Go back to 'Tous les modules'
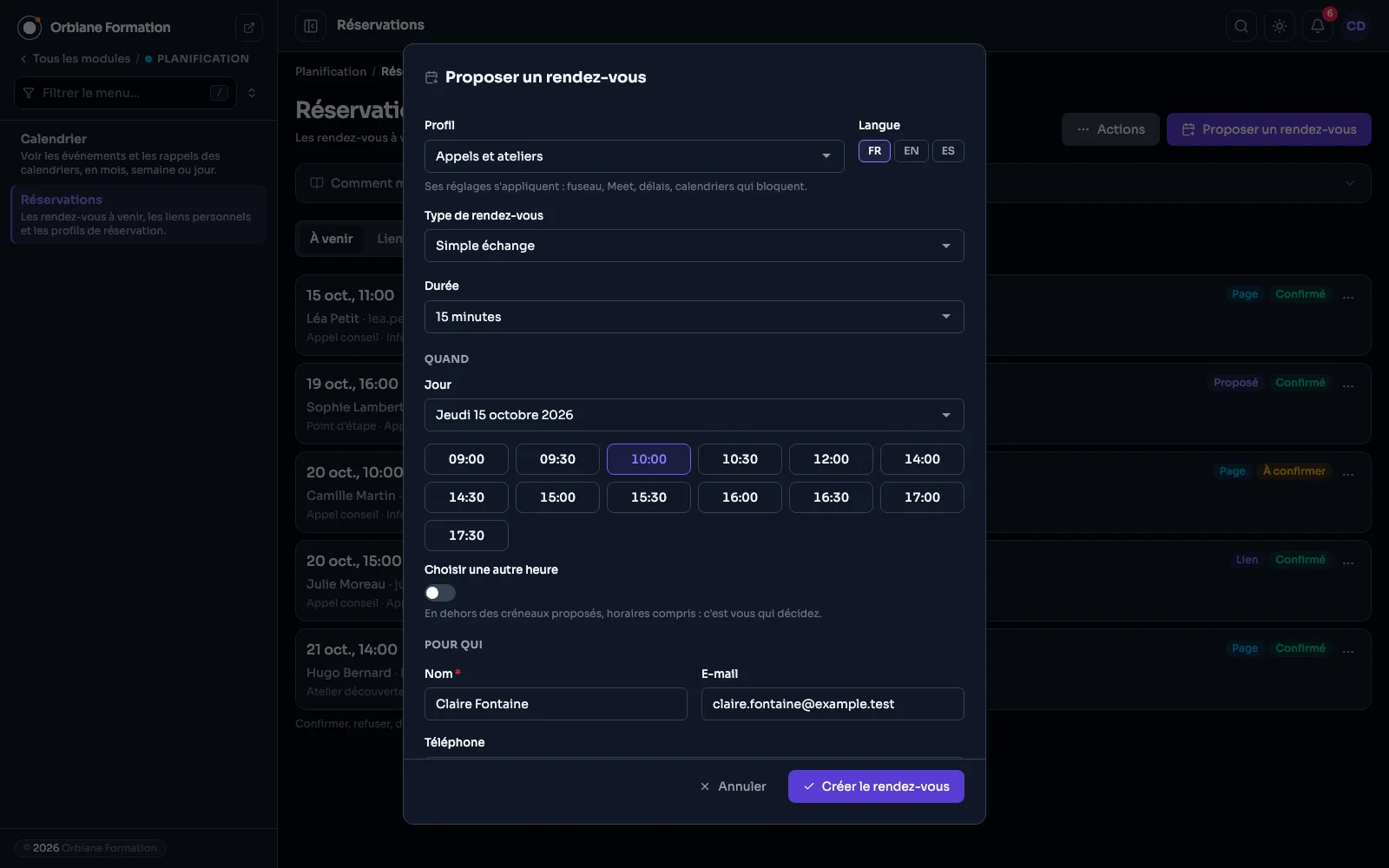The height and width of the screenshot is (868, 1389). pos(75,58)
